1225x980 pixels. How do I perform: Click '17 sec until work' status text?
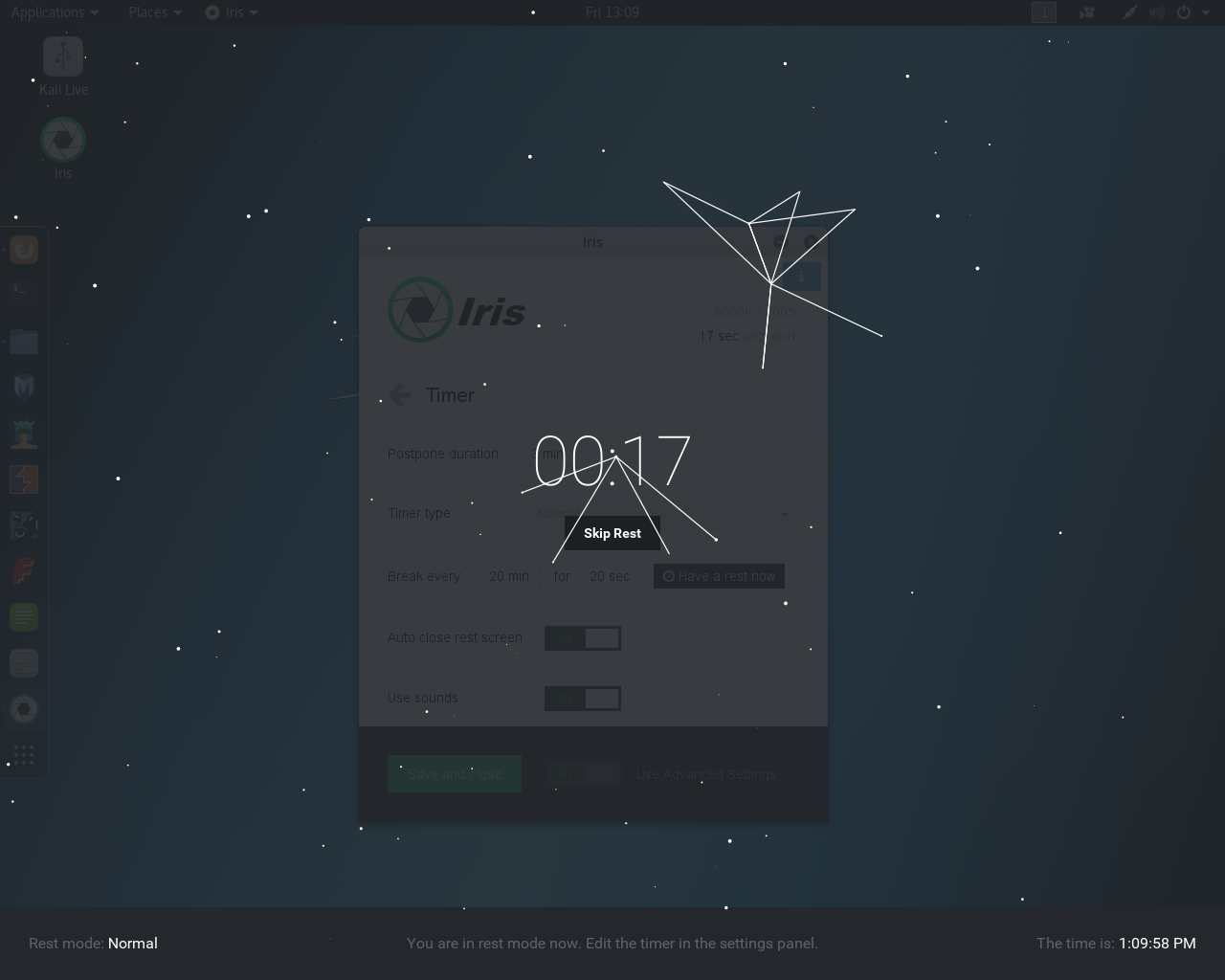coord(748,336)
